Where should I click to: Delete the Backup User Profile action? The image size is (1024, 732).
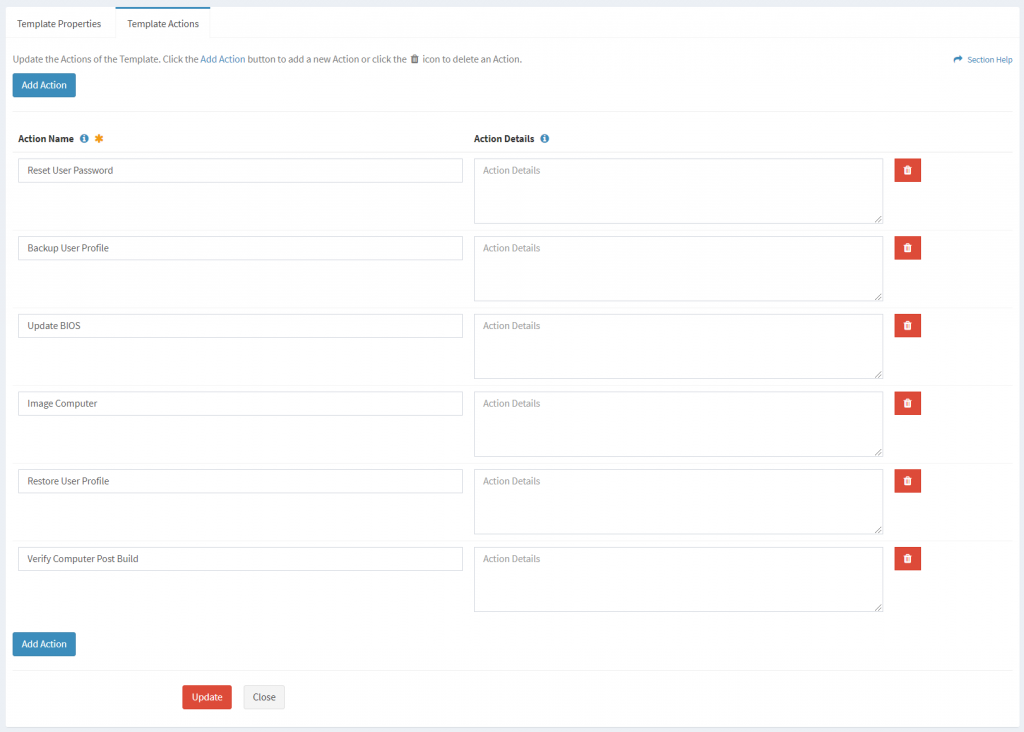pos(907,247)
